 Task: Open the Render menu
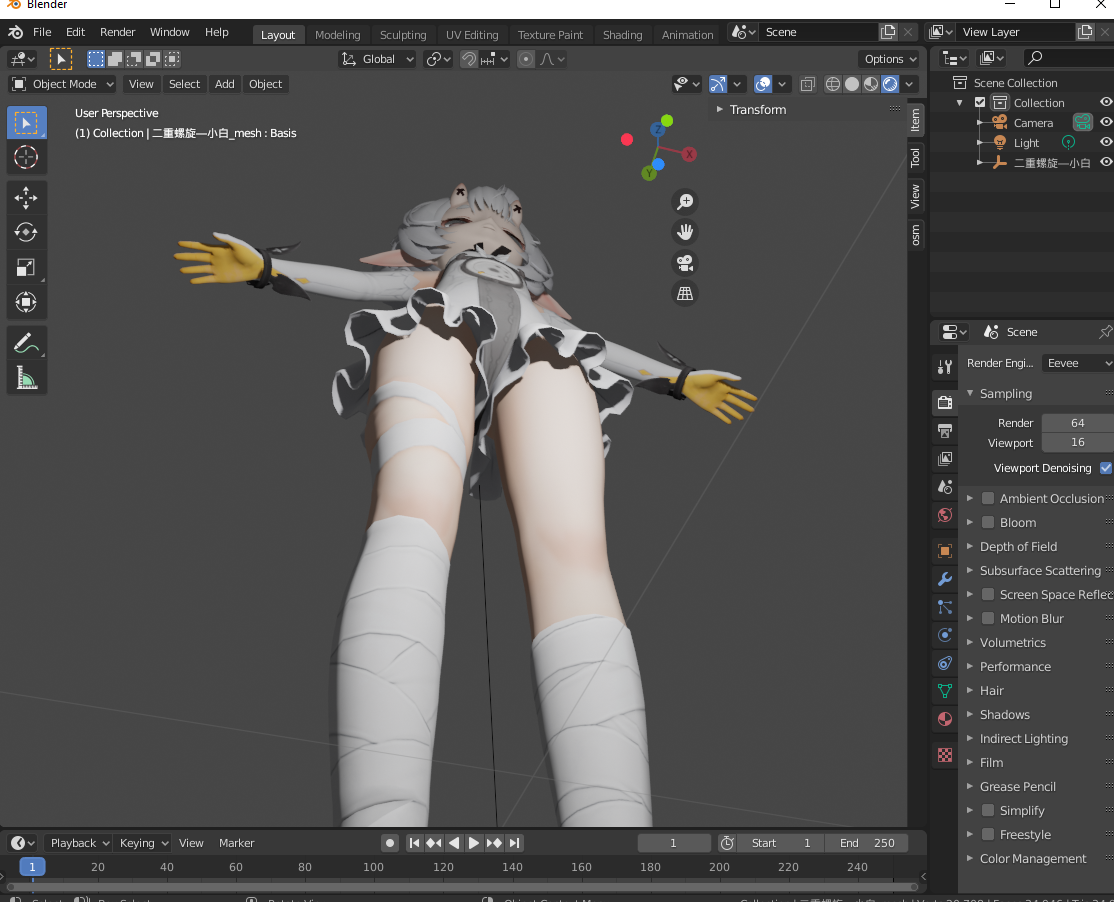(117, 32)
